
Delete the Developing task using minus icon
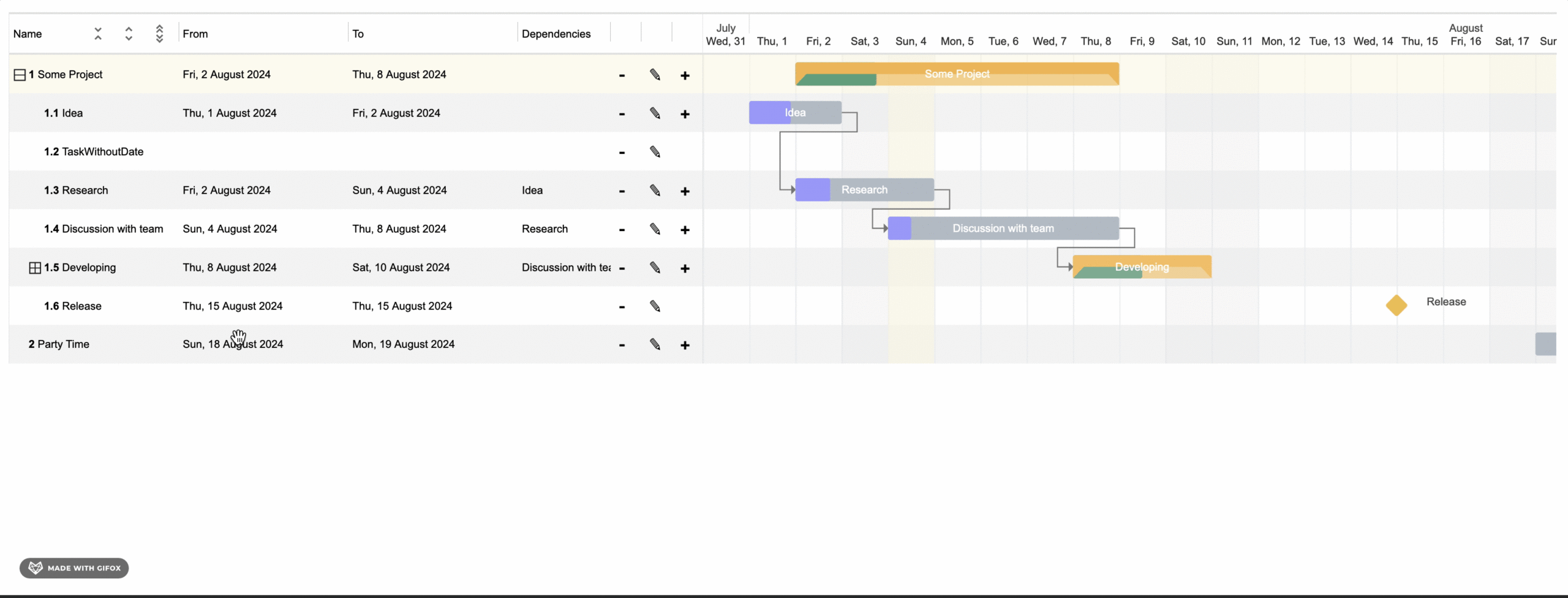[x=622, y=268]
